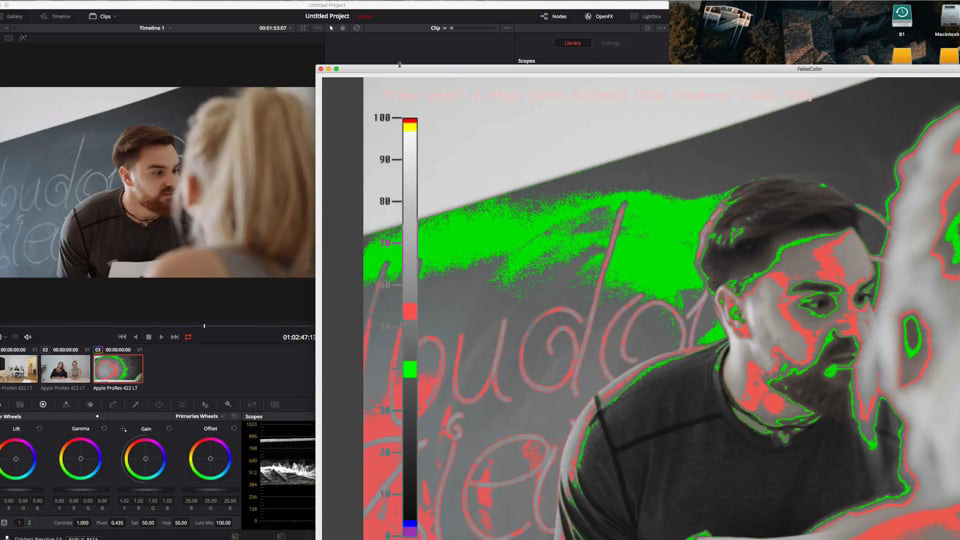The width and height of the screenshot is (960, 540).
Task: Click the Lift master wheel slider
Action: tap(17, 490)
